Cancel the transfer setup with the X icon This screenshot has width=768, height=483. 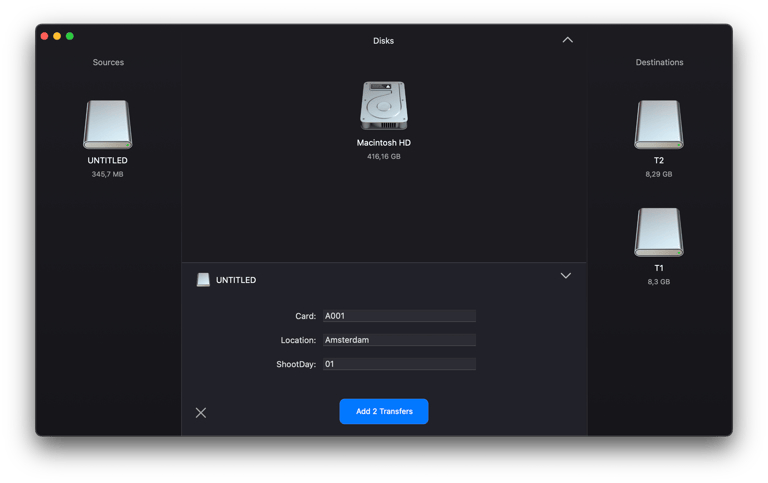201,412
